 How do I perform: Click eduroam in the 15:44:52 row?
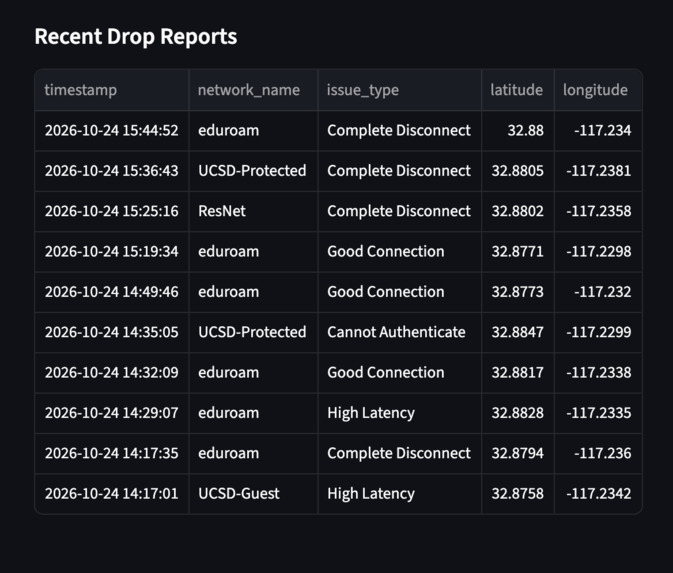(253, 130)
